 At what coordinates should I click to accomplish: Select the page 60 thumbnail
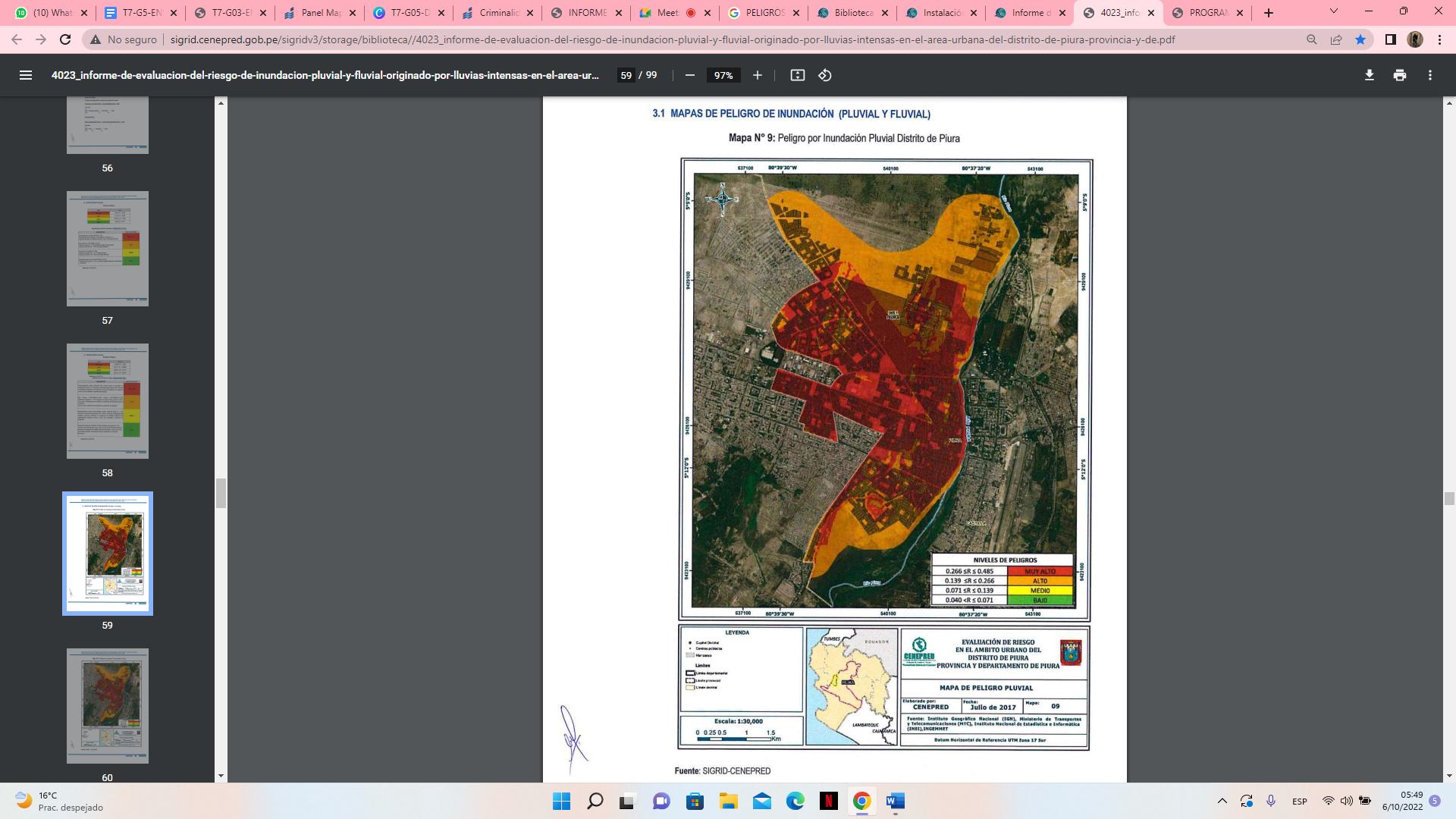tap(107, 705)
